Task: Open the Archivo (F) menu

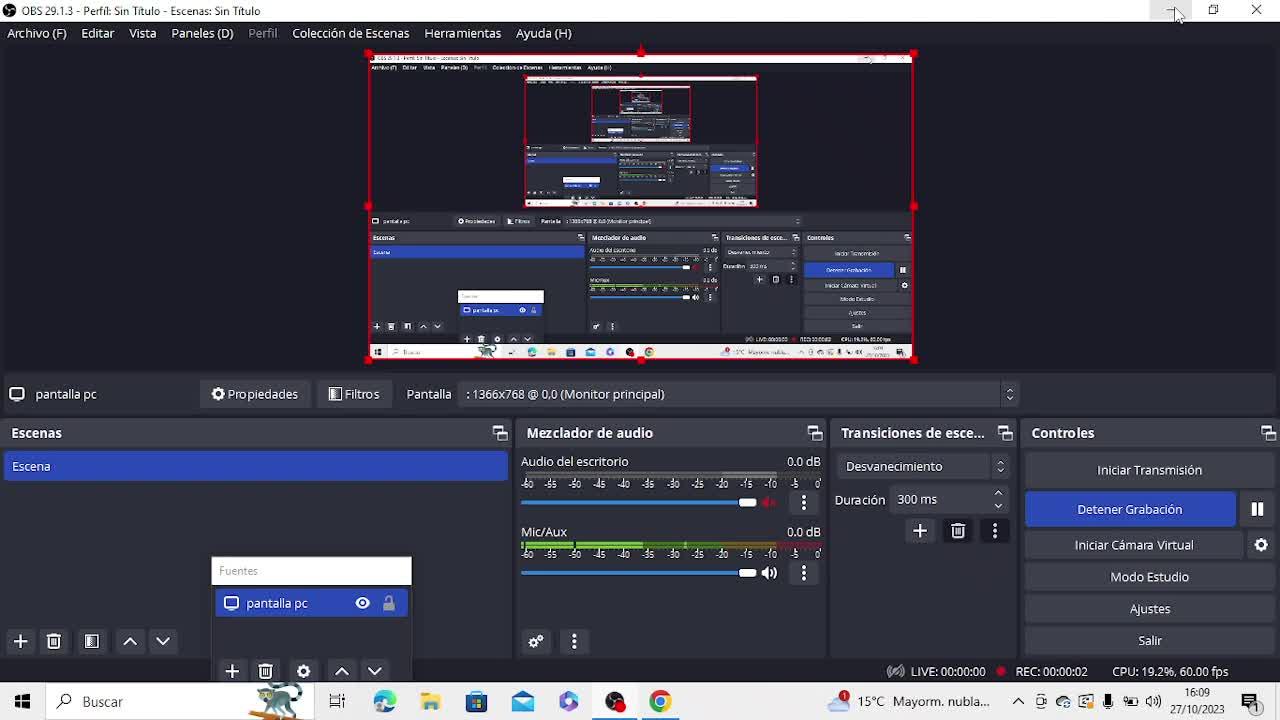Action: coord(37,33)
